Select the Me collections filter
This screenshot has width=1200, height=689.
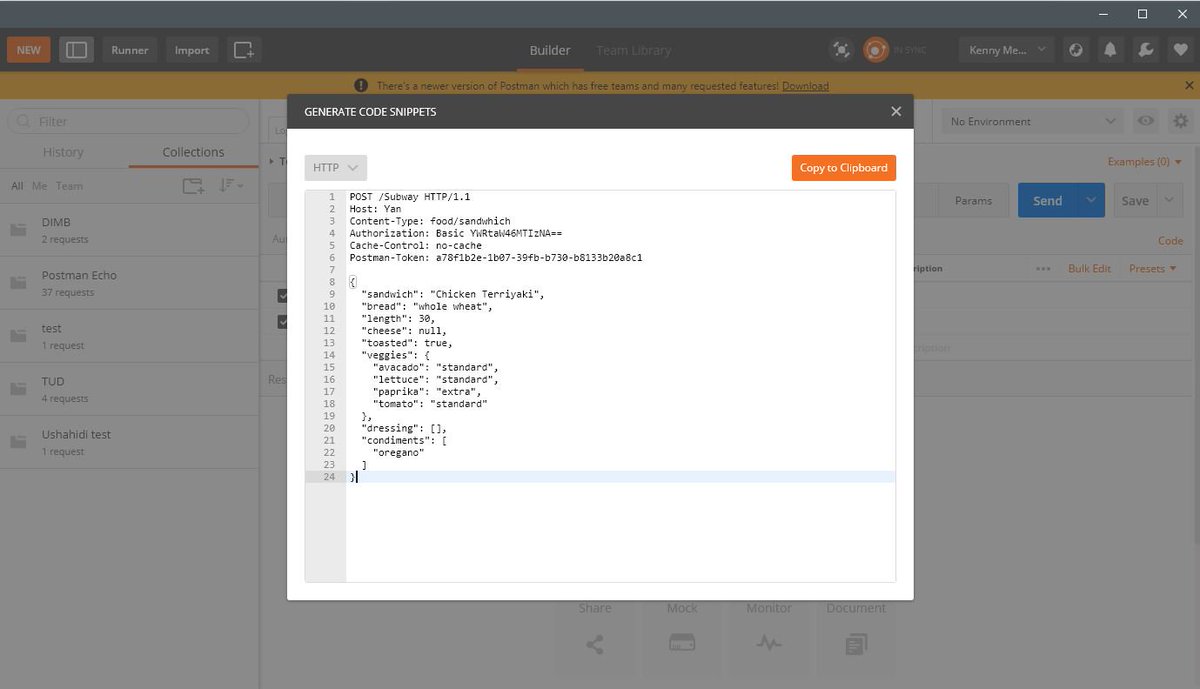click(x=39, y=186)
